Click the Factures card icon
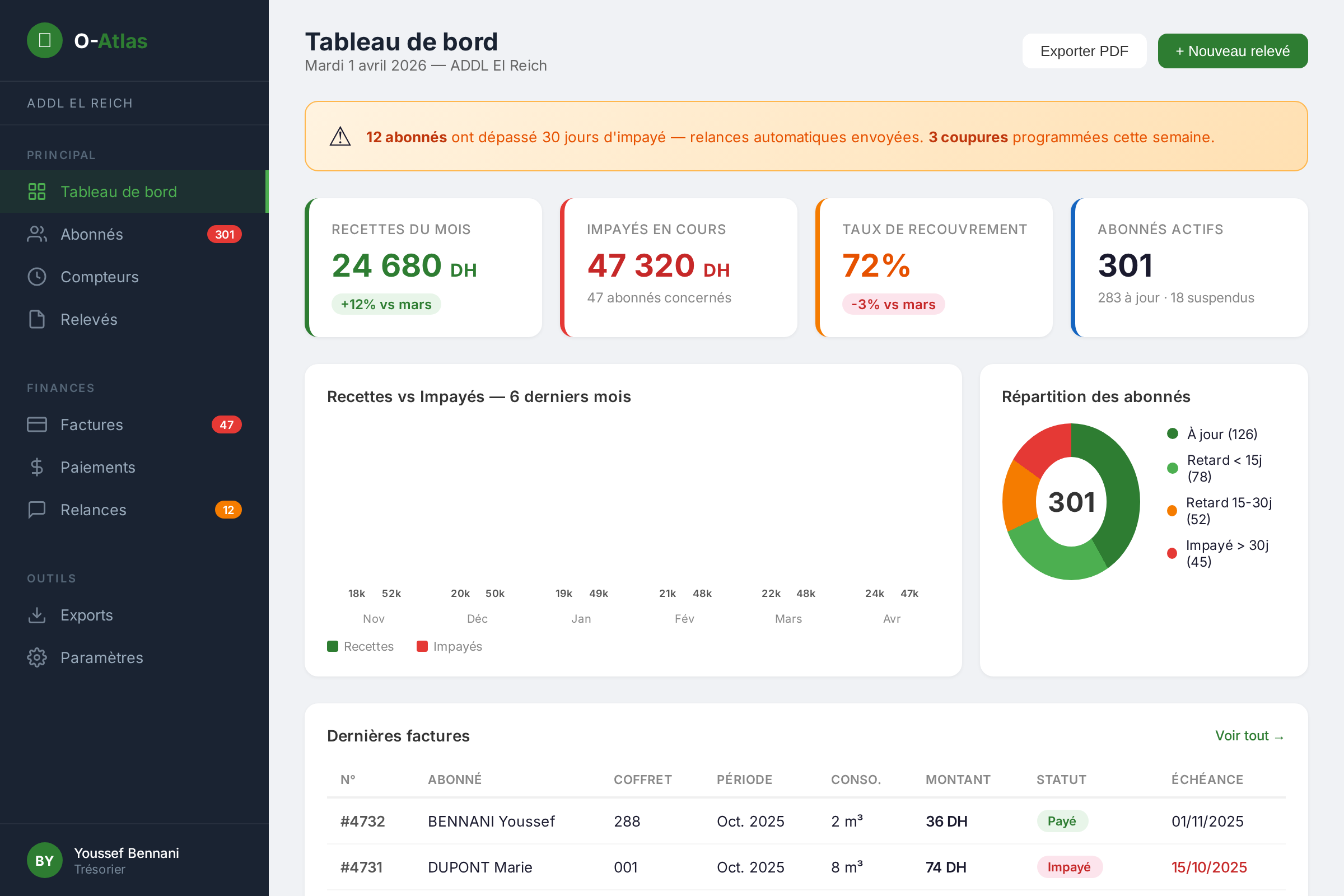 (36, 424)
